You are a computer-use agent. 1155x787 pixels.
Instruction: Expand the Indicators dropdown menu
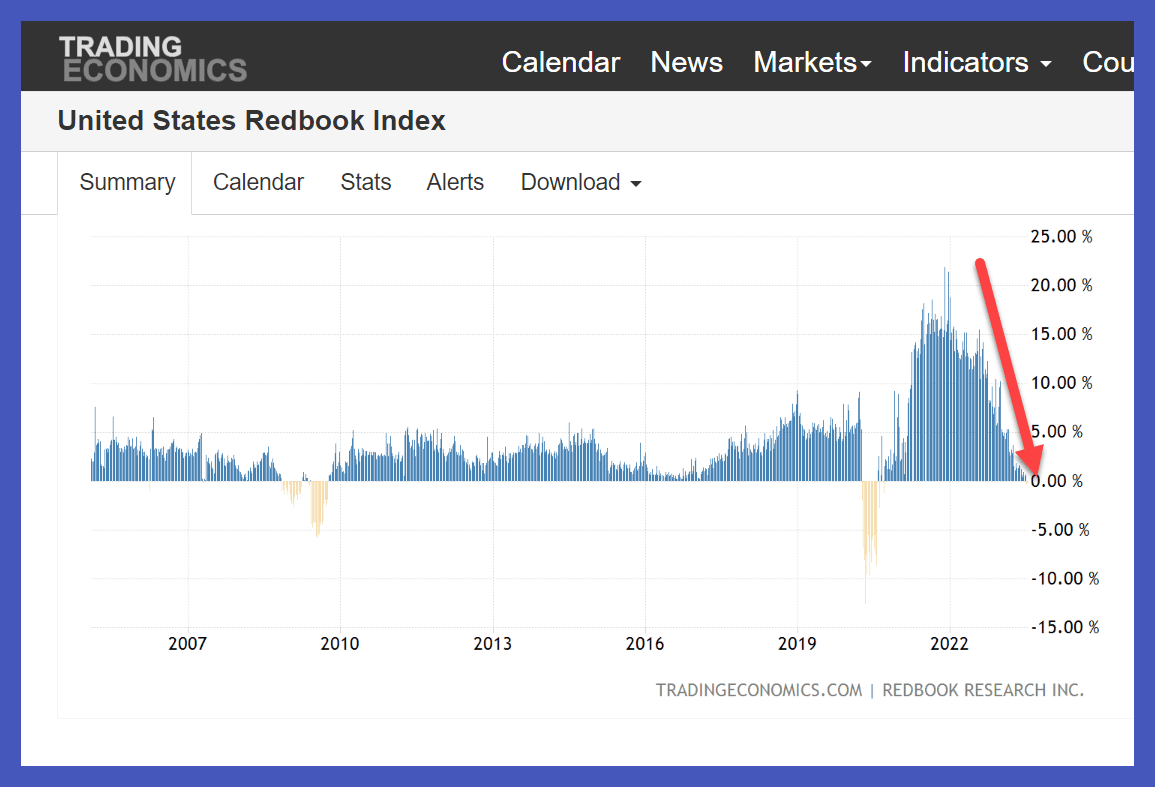coord(976,62)
